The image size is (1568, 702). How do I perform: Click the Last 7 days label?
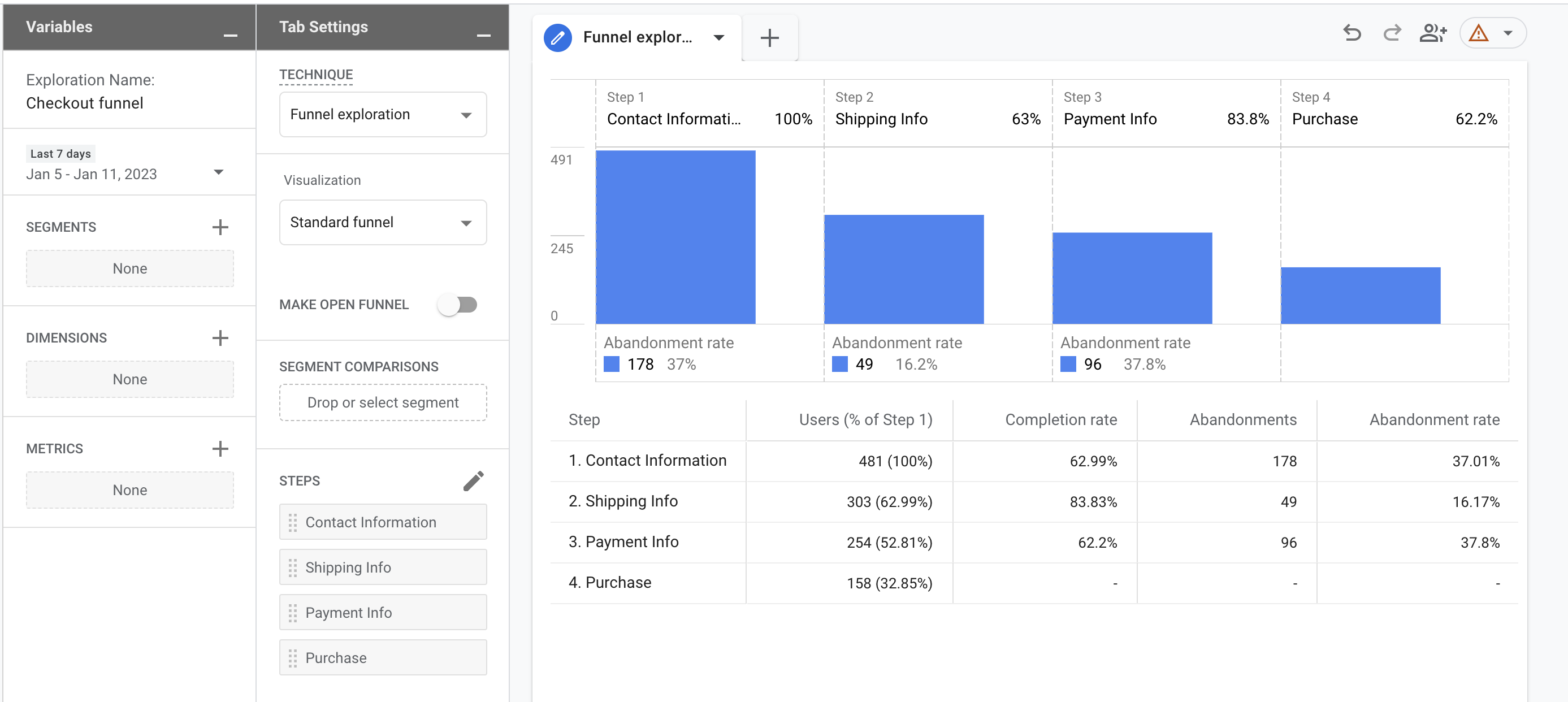[x=60, y=154]
